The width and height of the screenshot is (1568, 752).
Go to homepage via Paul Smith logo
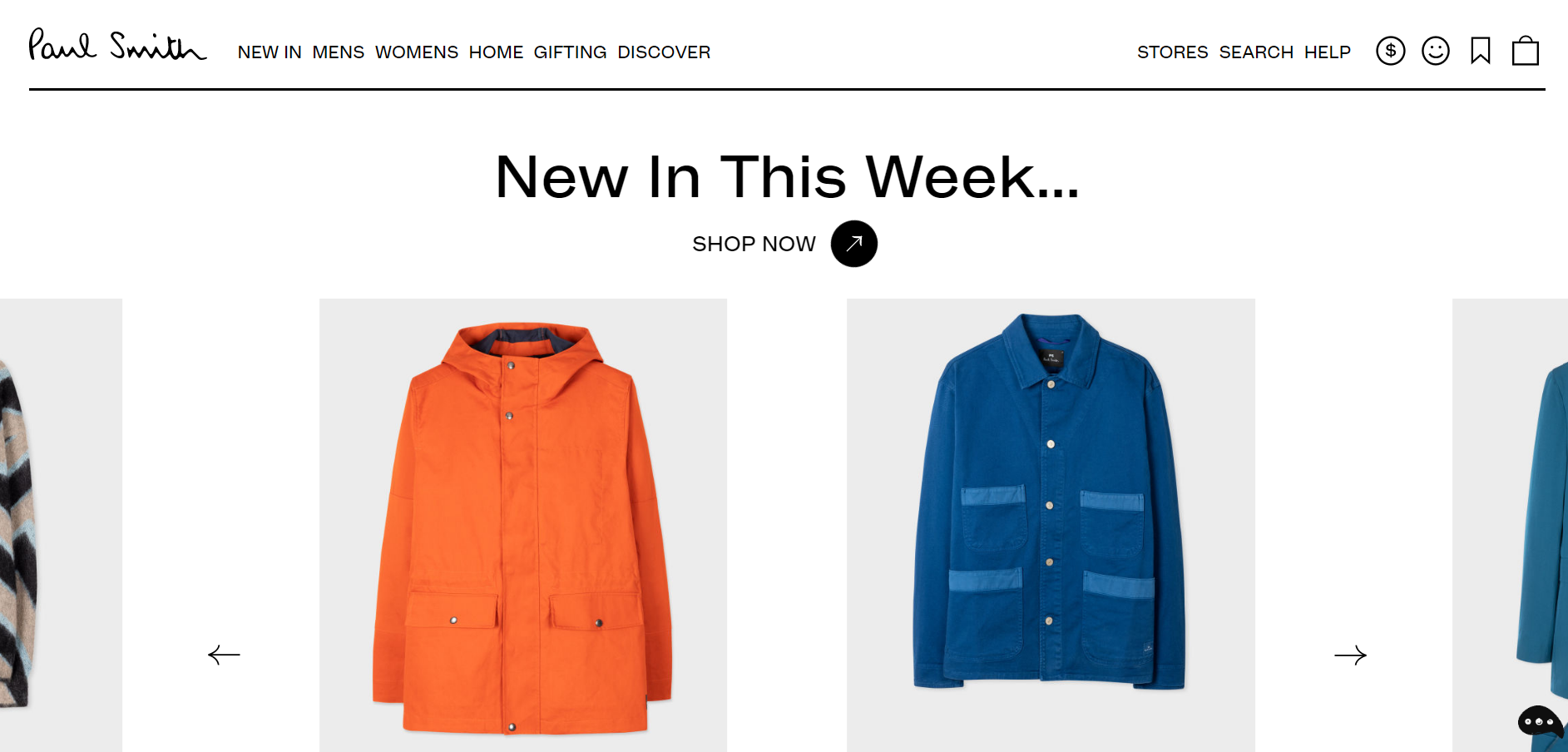coord(117,45)
